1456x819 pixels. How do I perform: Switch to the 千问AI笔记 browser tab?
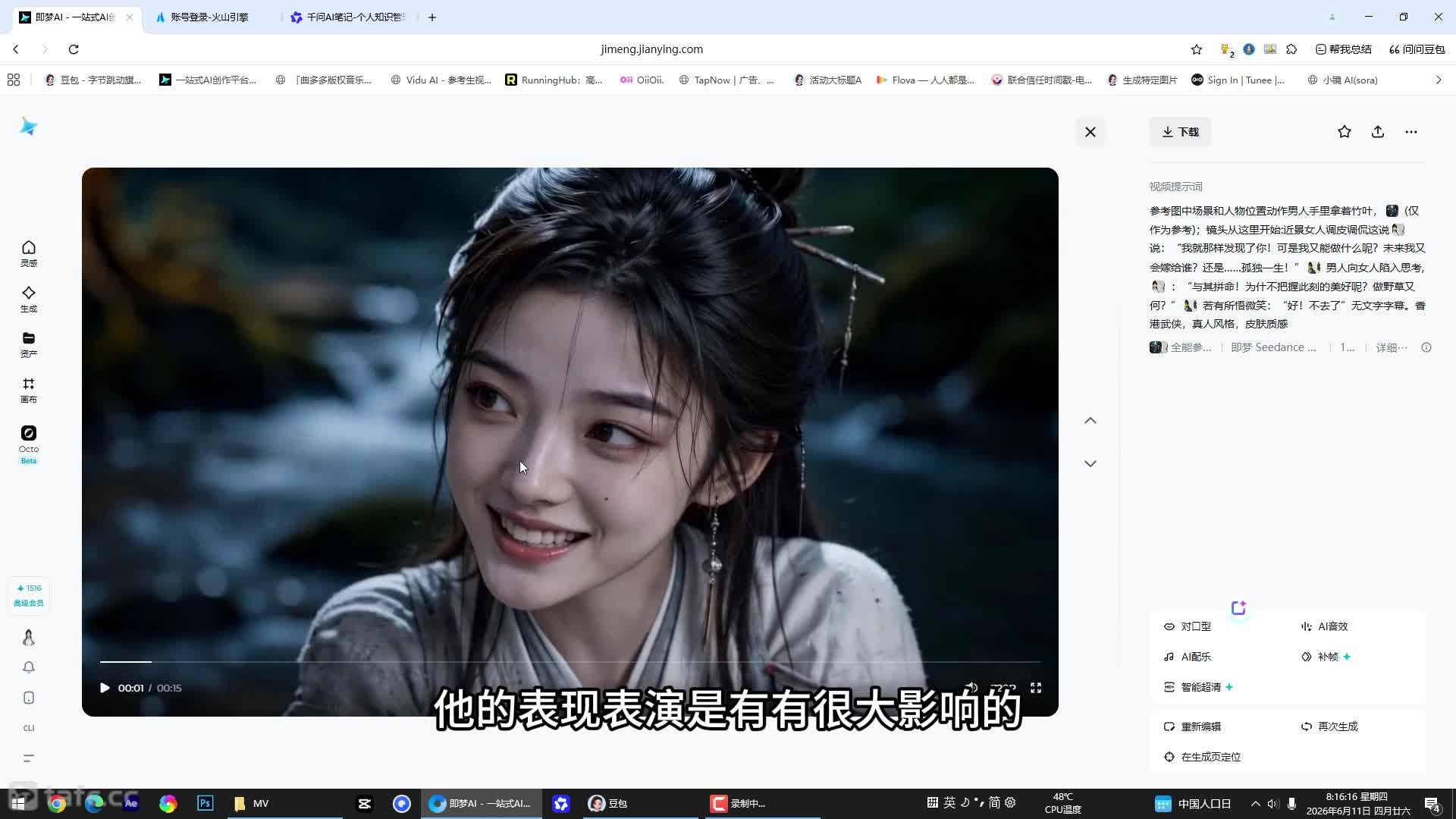pyautogui.click(x=349, y=17)
